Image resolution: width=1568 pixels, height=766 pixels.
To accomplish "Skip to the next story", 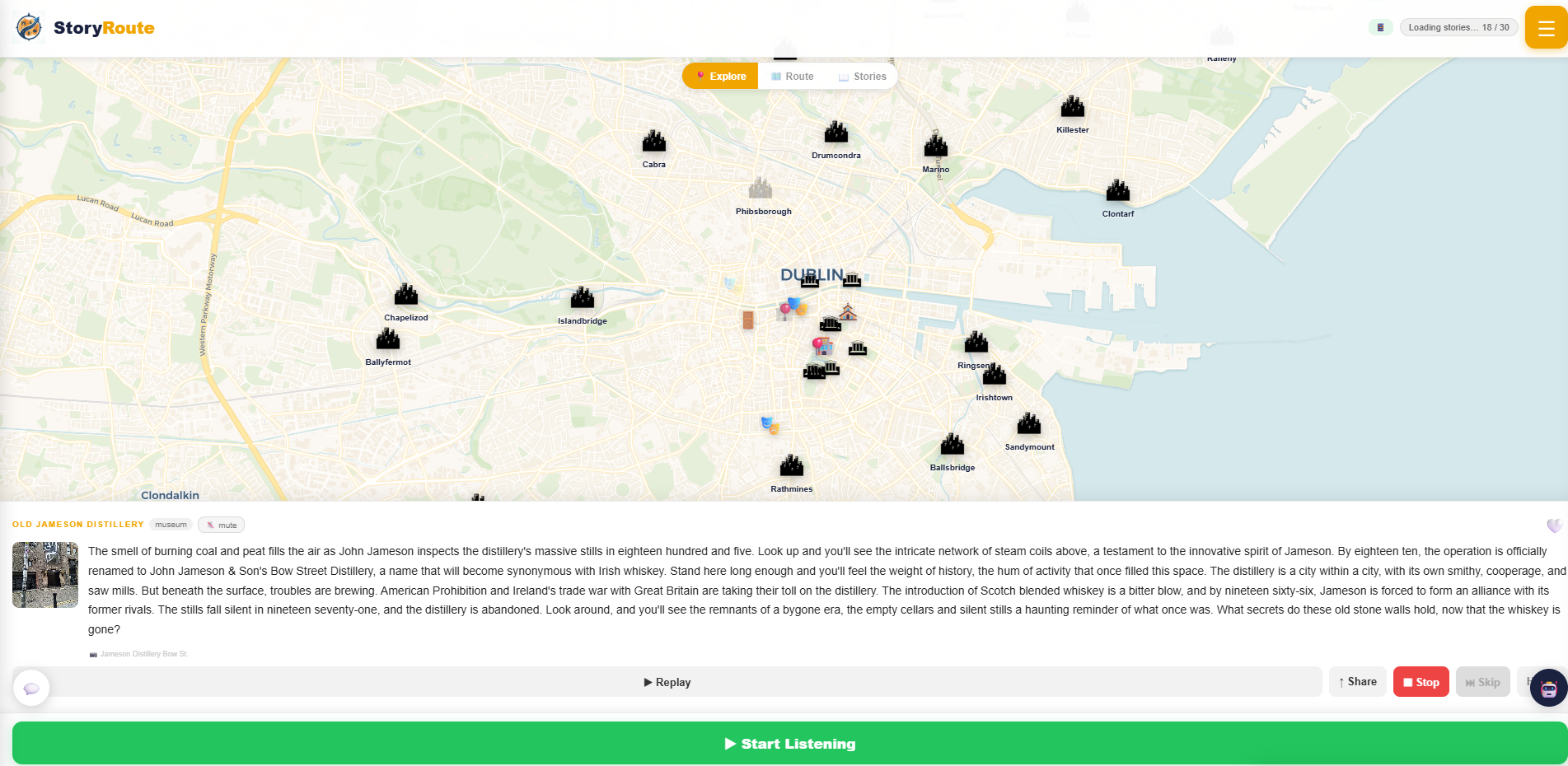I will pyautogui.click(x=1483, y=682).
